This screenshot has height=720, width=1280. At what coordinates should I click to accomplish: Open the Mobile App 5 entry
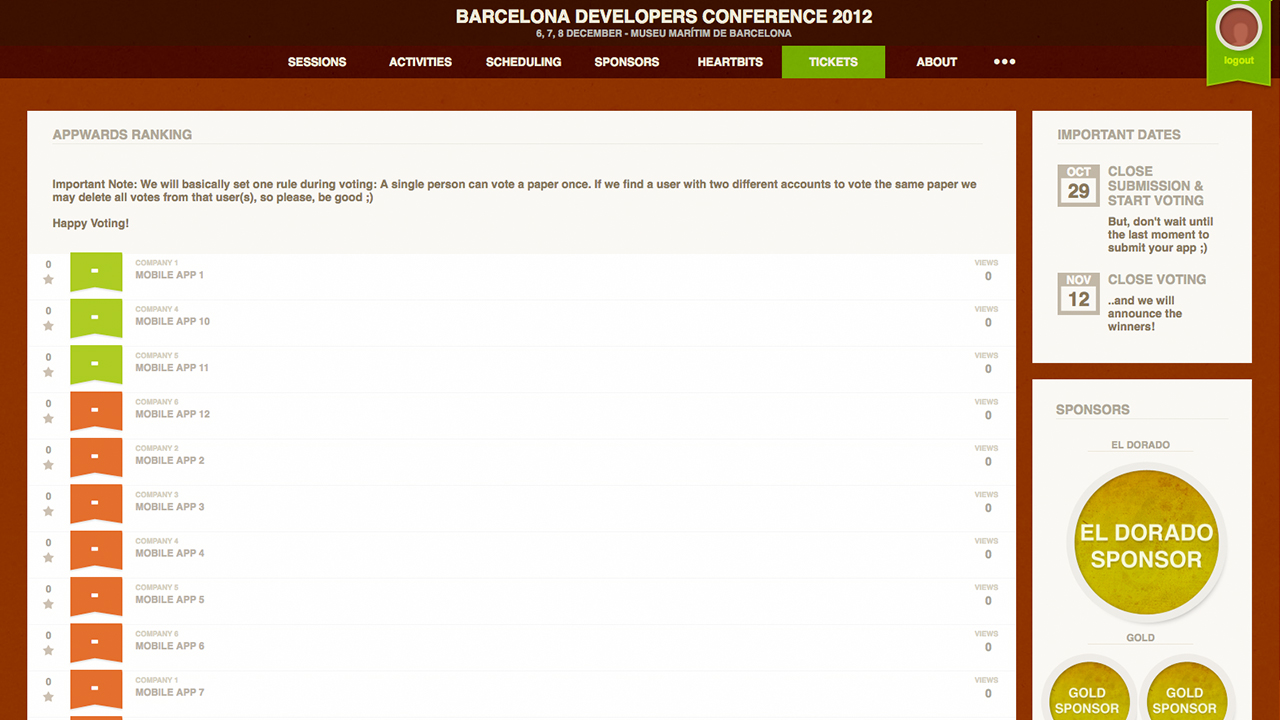point(169,600)
